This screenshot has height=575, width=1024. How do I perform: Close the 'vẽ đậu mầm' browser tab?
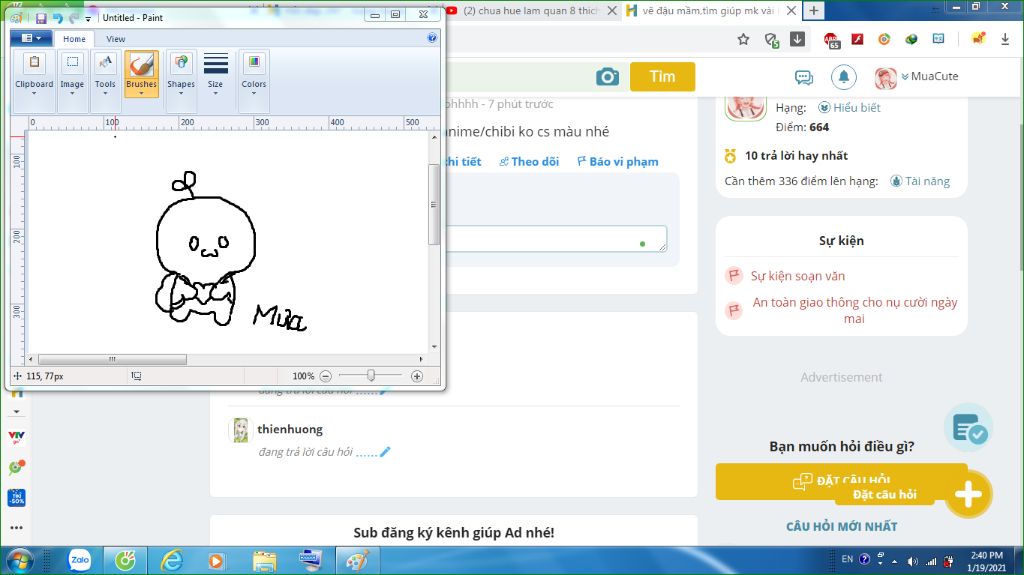(791, 10)
